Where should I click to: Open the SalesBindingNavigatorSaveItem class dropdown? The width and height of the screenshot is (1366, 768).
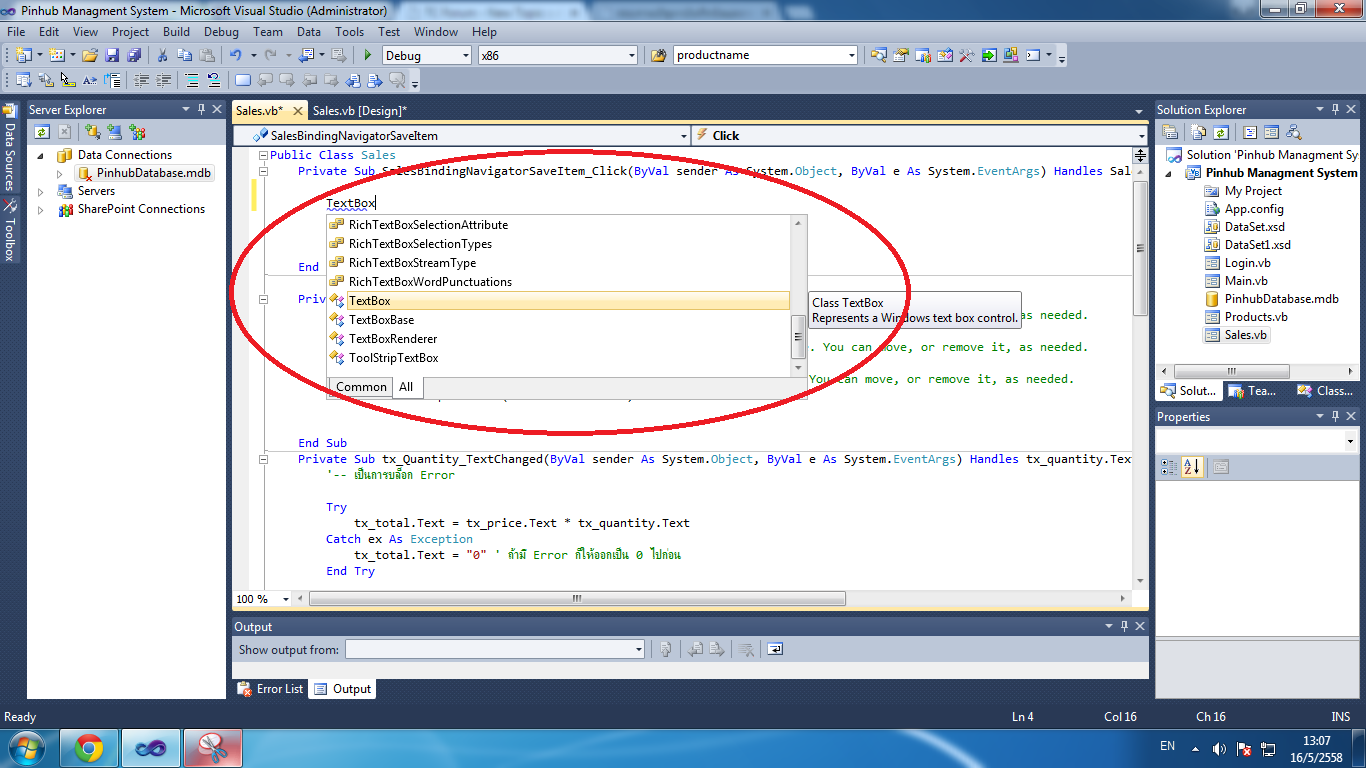[684, 135]
